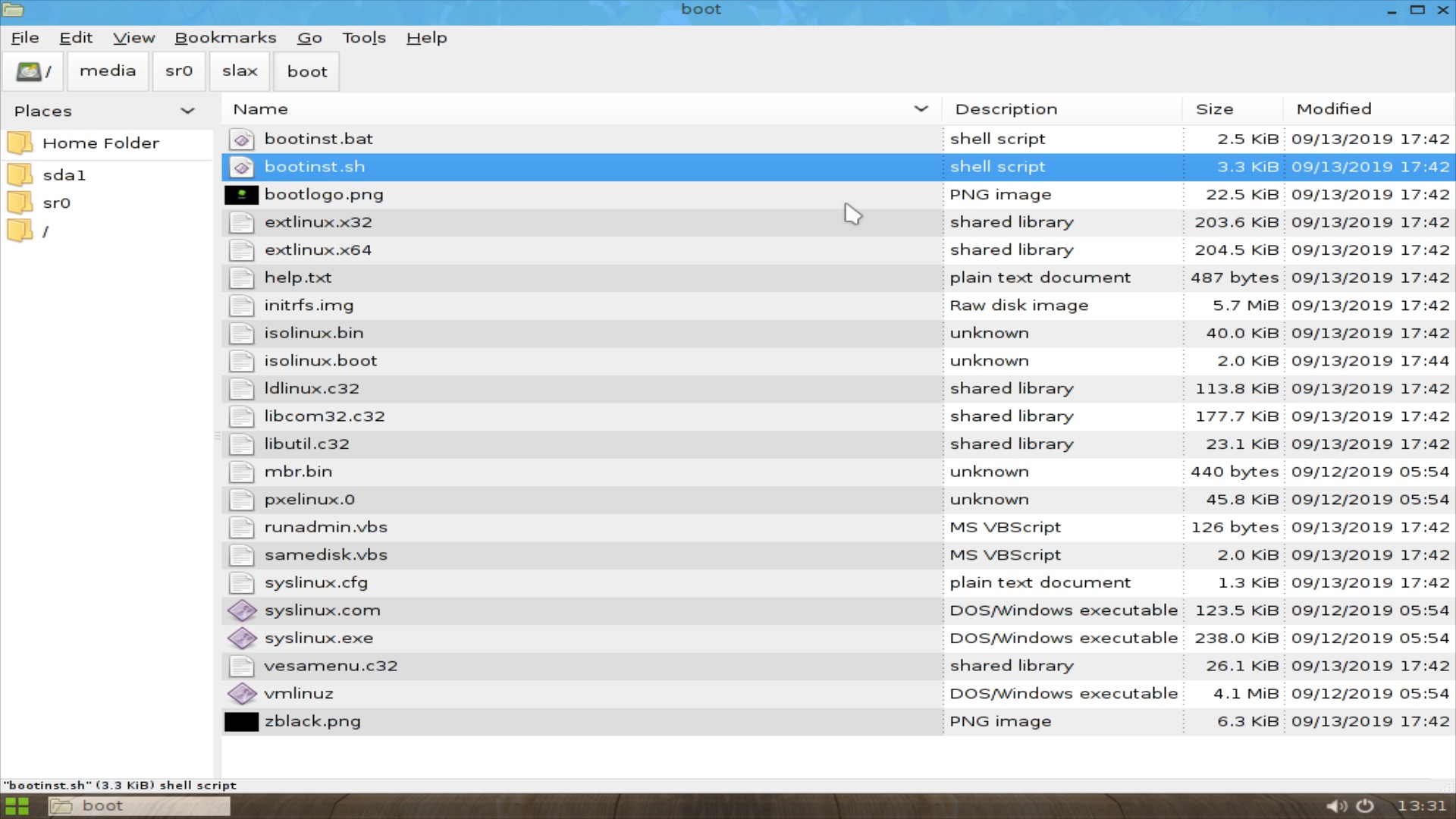The height and width of the screenshot is (819, 1456).
Task: Open the Tools menu
Action: coord(363,38)
